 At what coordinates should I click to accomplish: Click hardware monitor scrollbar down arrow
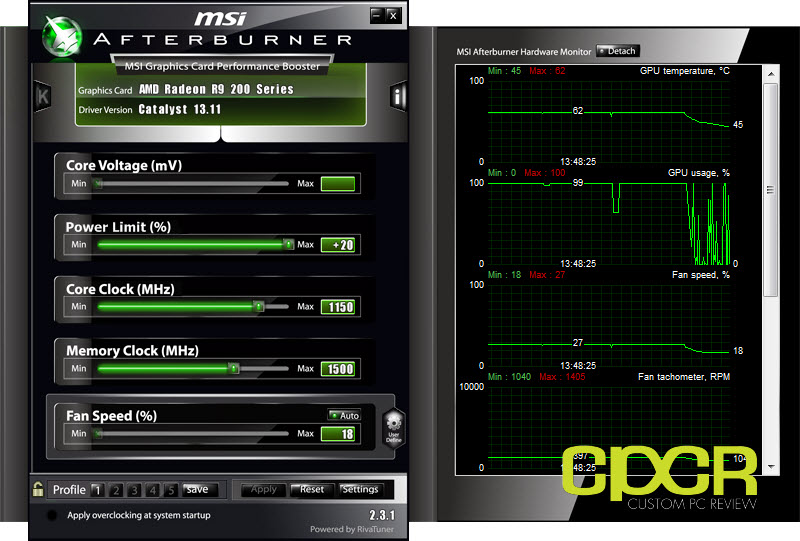pos(771,466)
